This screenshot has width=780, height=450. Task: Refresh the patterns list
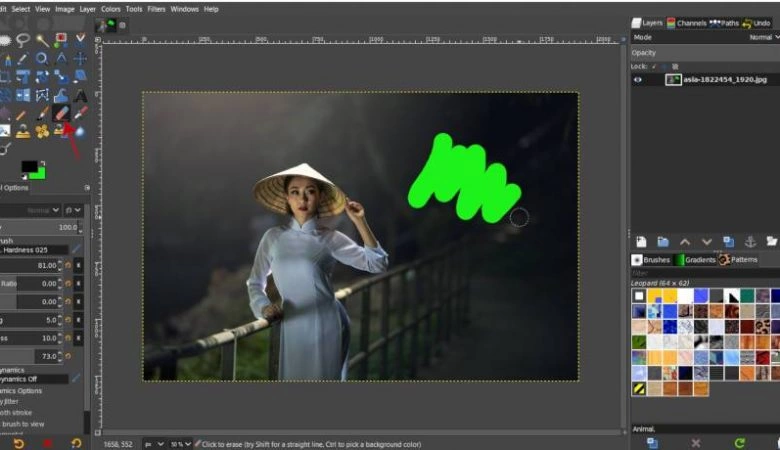(739, 441)
